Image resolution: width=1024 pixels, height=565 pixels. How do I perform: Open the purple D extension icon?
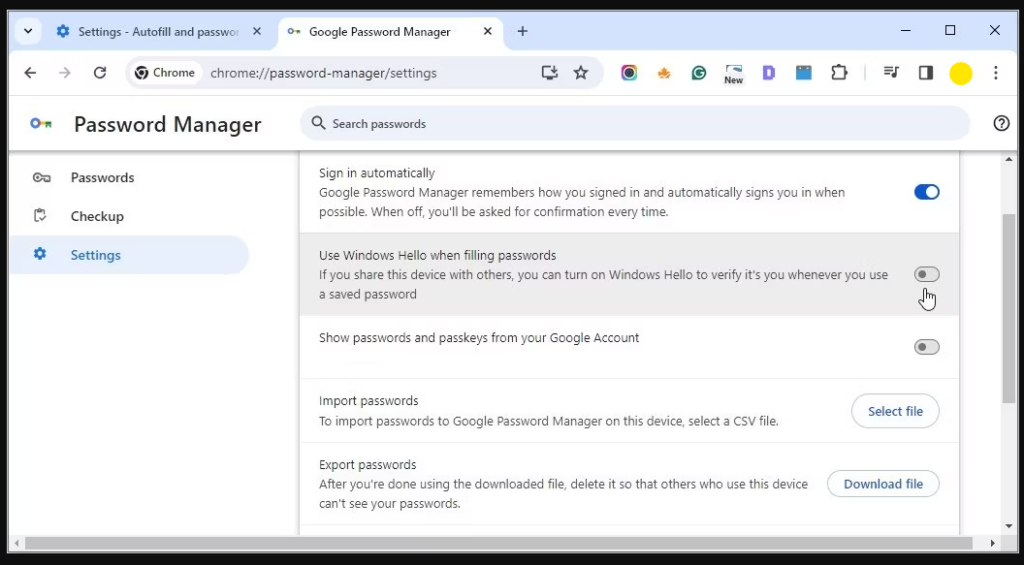769,73
